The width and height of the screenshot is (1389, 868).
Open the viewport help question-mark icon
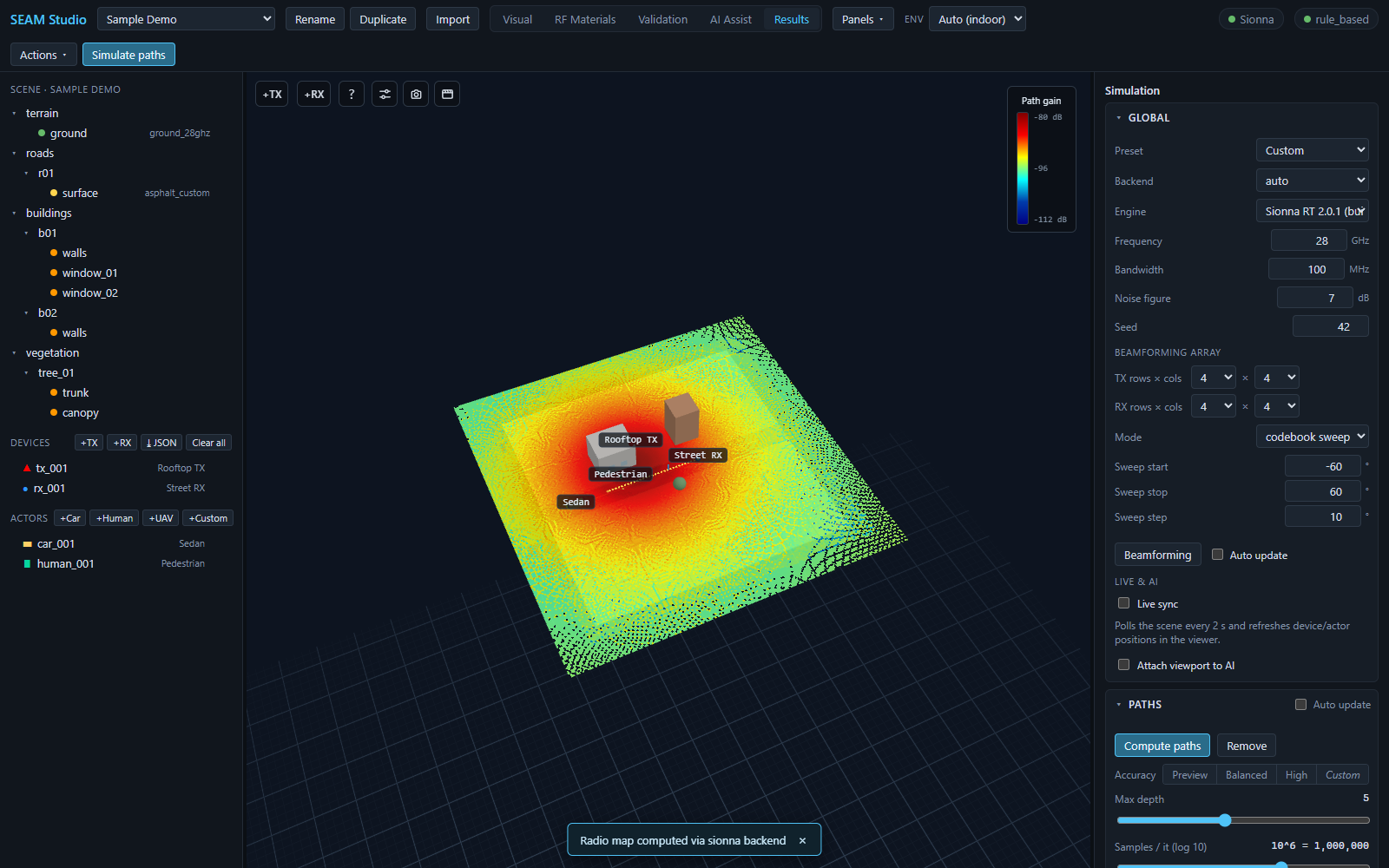(x=352, y=94)
